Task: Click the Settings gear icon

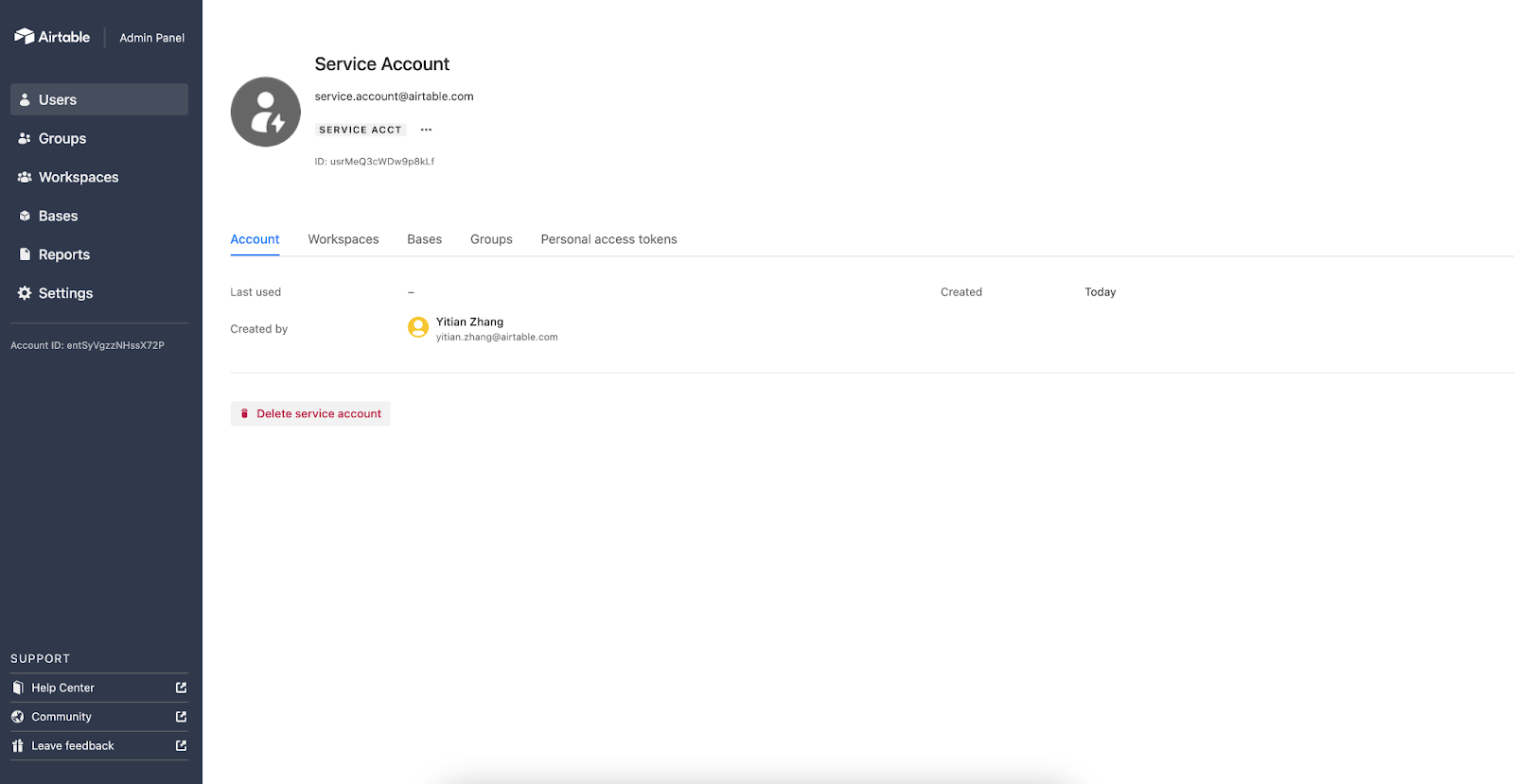Action: (25, 293)
